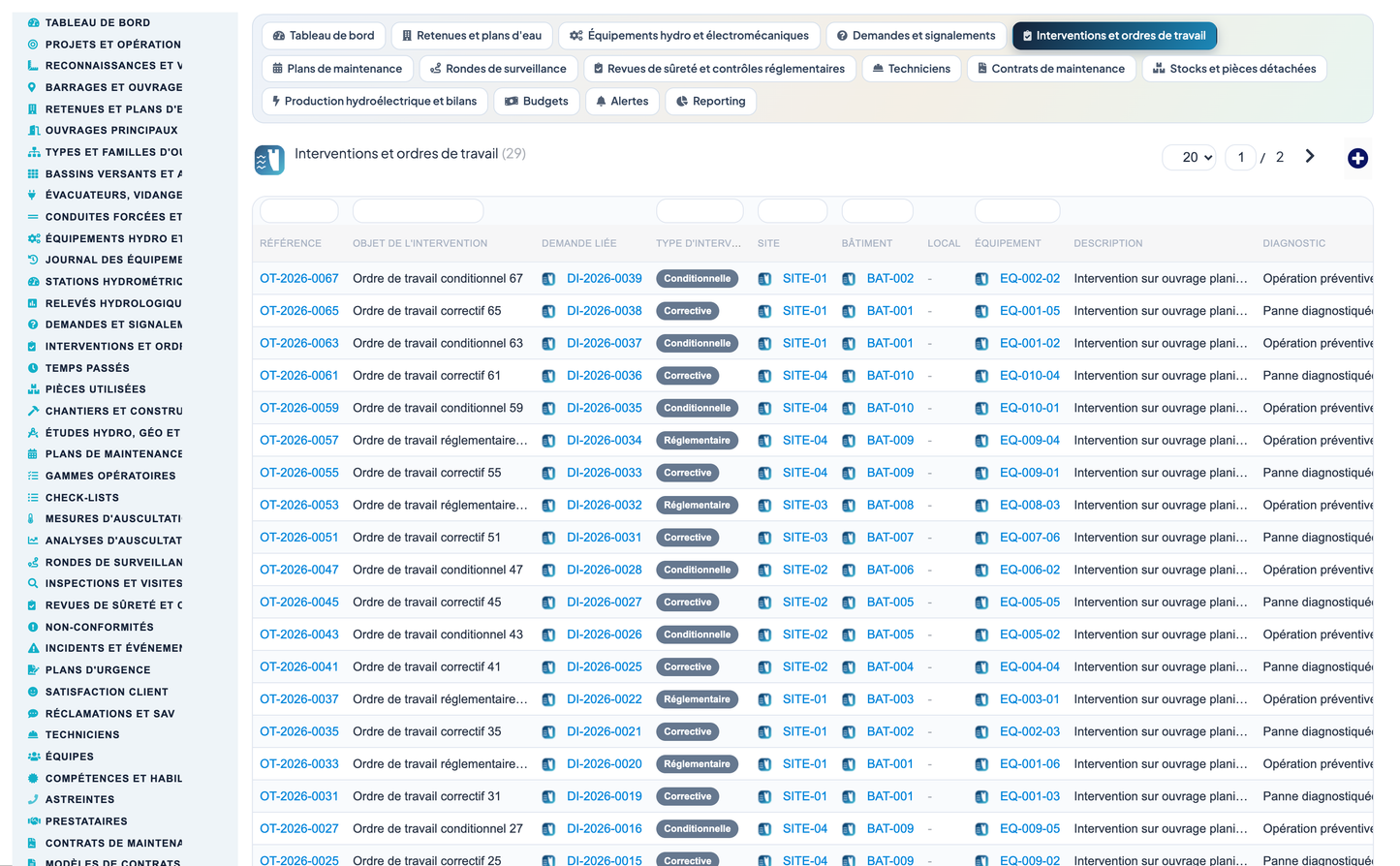Open Production hydroélectrique et bilans tab

pos(374,101)
